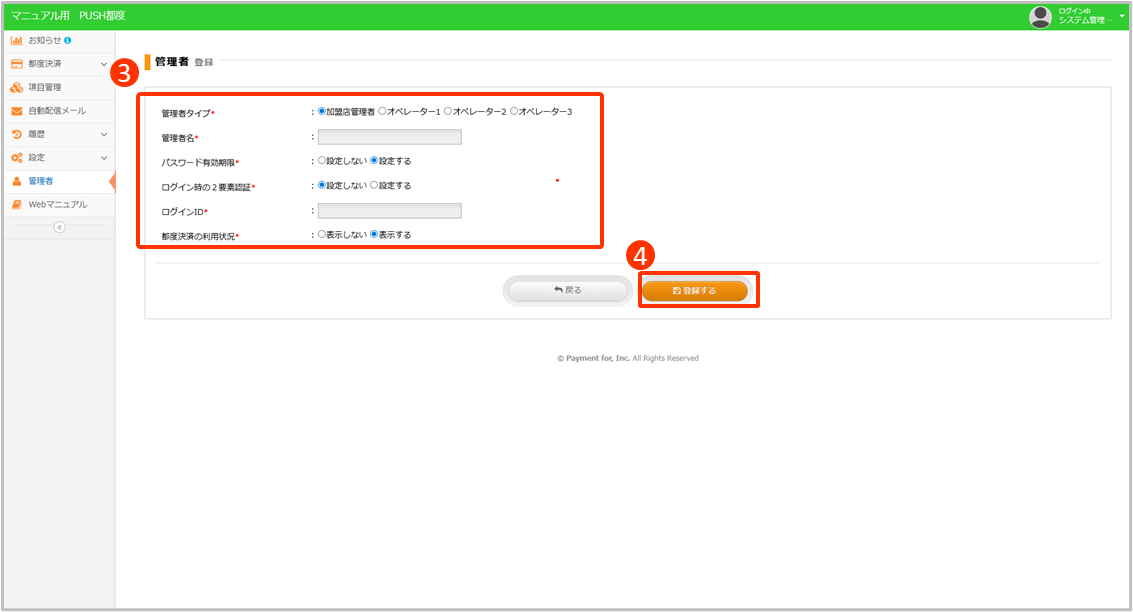Click the 自動配信メール envelope icon
Image resolution: width=1133 pixels, height=612 pixels.
point(17,111)
